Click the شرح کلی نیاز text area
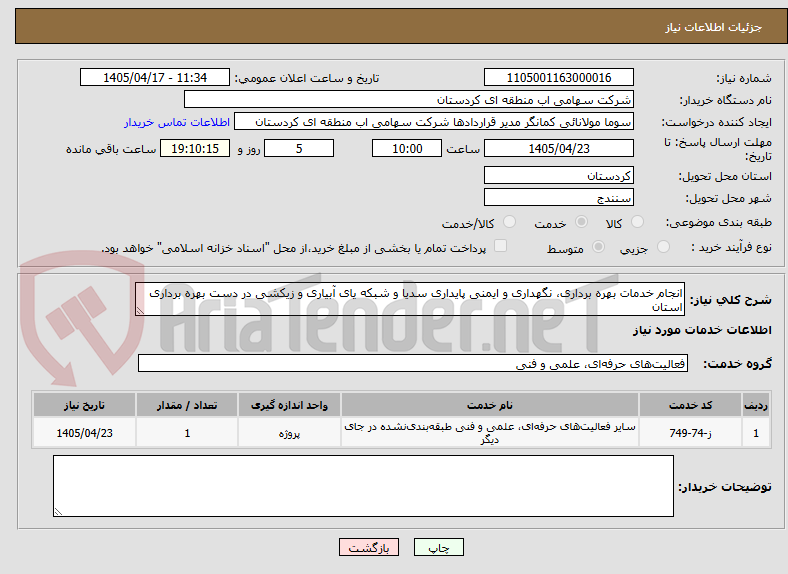The image size is (788, 574). click(410, 299)
